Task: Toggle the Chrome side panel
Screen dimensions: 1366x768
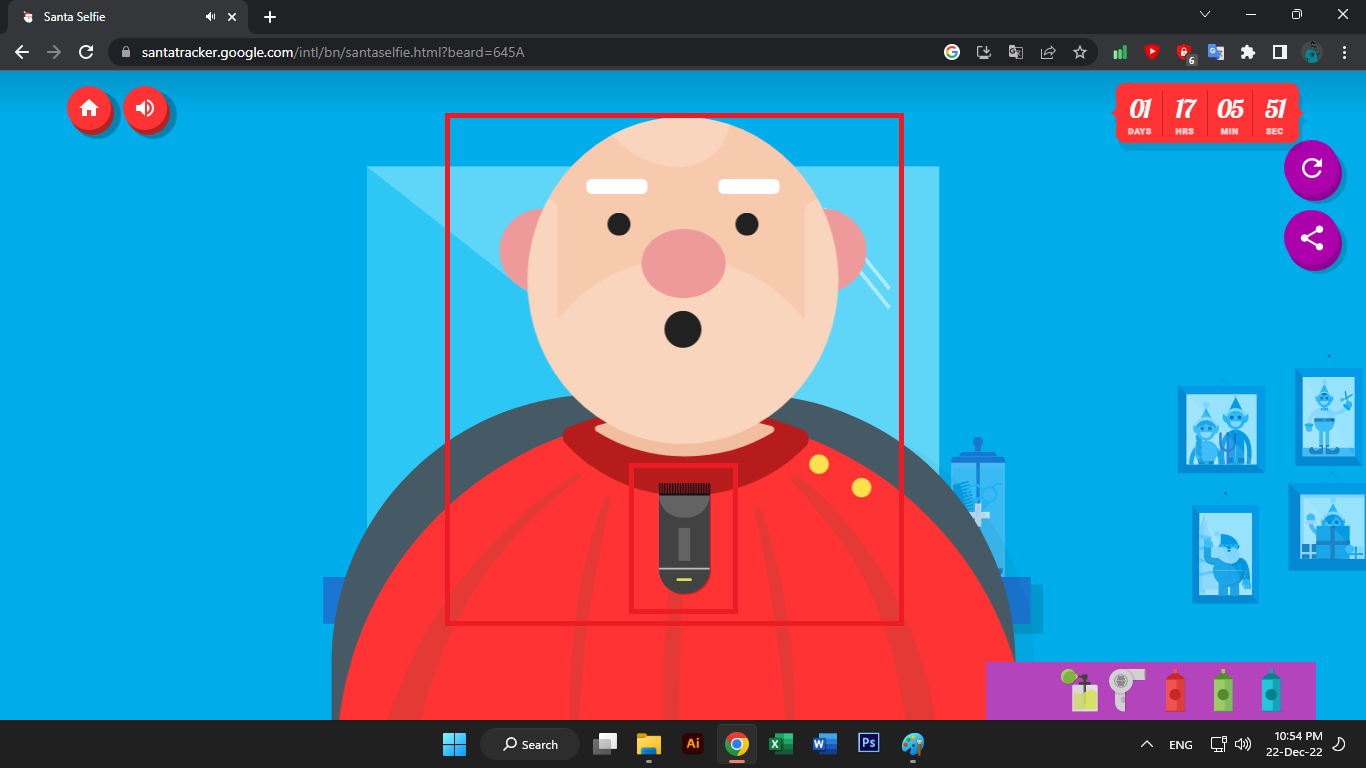Action: (x=1280, y=52)
